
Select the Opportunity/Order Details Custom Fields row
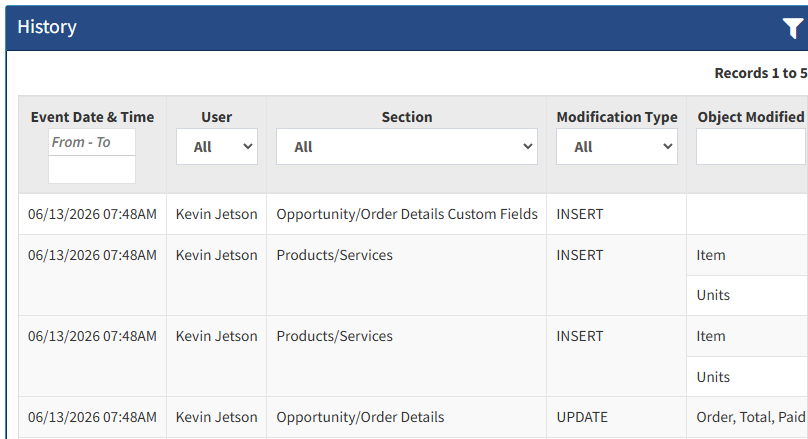point(413,214)
